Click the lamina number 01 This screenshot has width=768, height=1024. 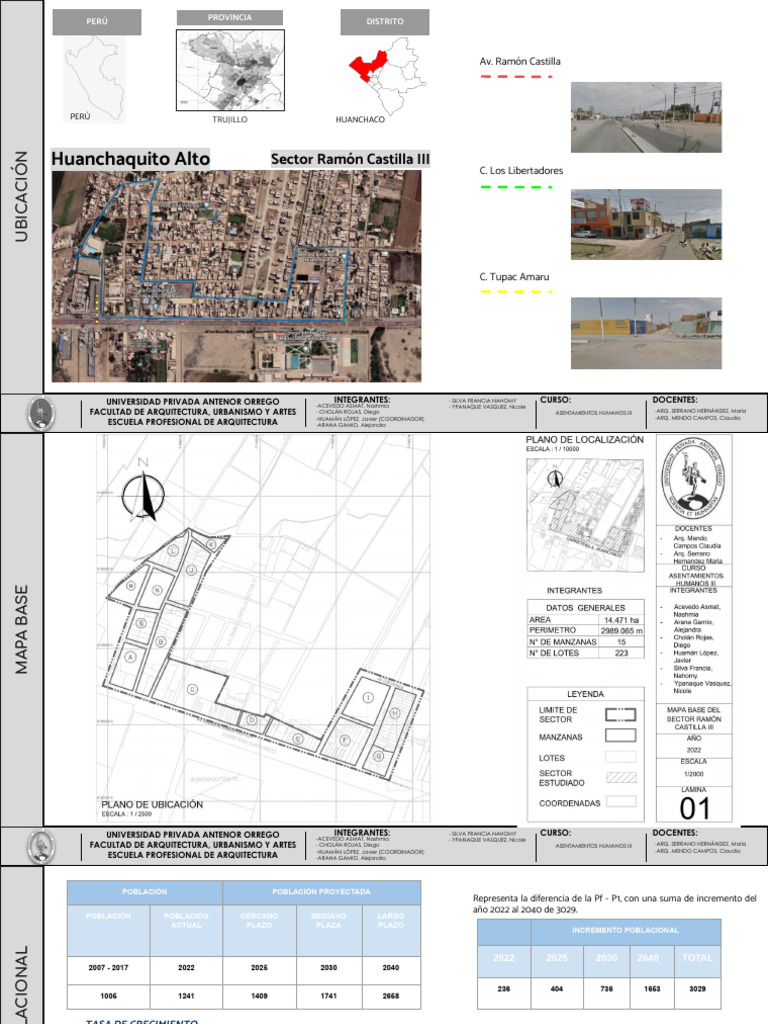(694, 808)
